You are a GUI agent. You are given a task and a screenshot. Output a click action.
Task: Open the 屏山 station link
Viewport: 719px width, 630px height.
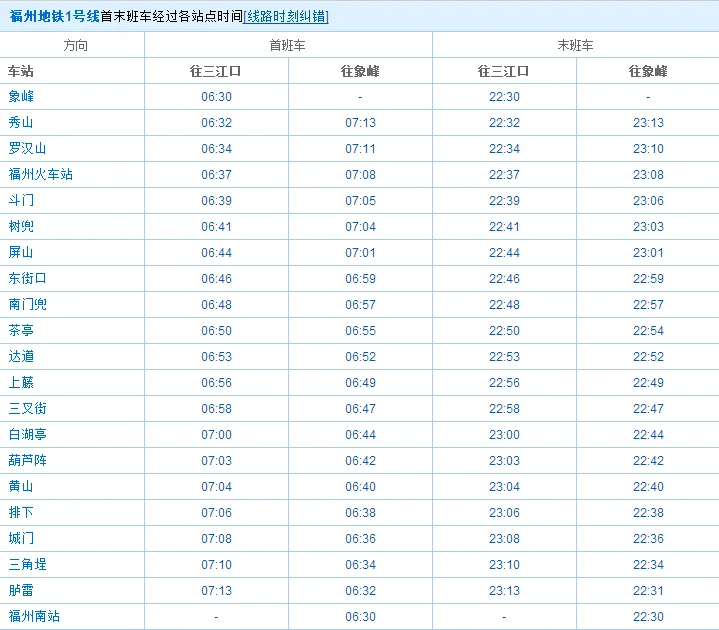21,253
